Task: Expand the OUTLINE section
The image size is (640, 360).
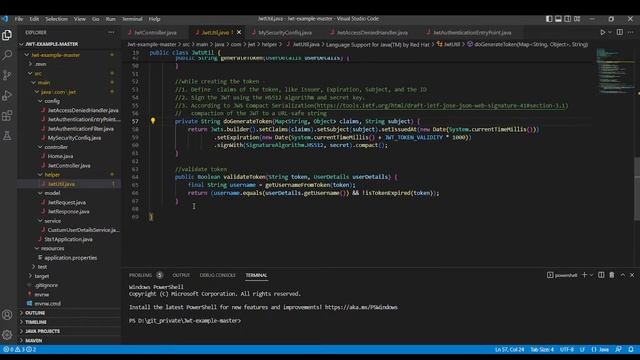Action: [35, 313]
